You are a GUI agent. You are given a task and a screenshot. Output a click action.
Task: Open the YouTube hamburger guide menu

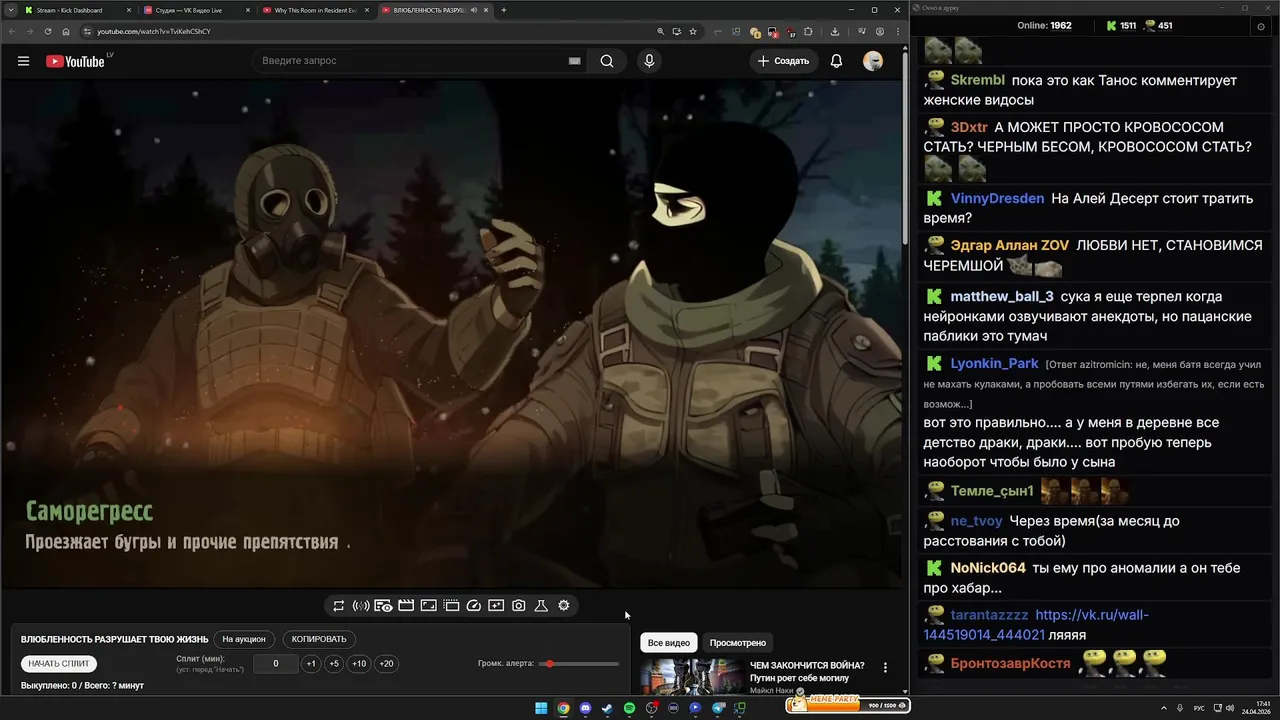click(23, 61)
